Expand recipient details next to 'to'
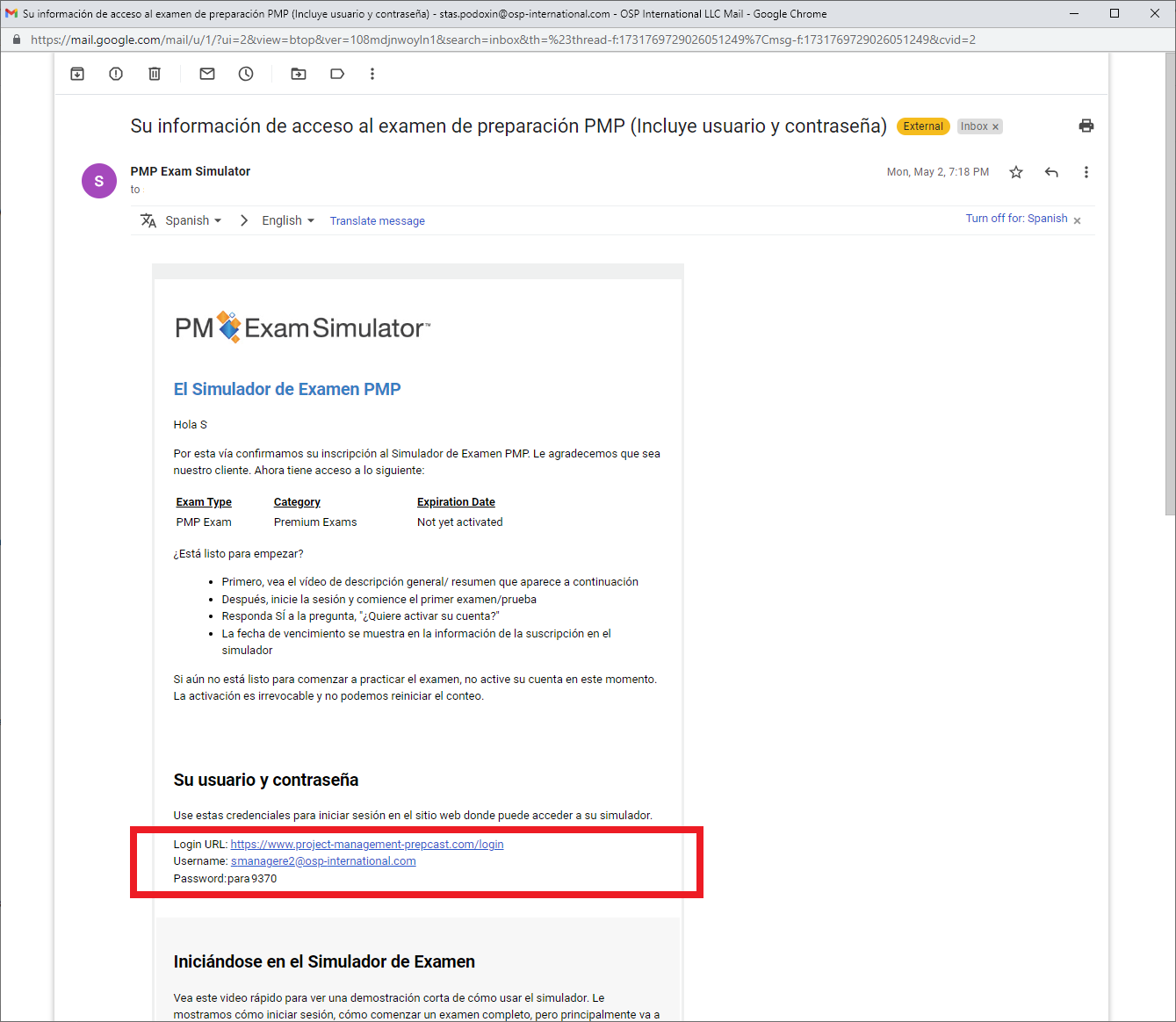 135,190
